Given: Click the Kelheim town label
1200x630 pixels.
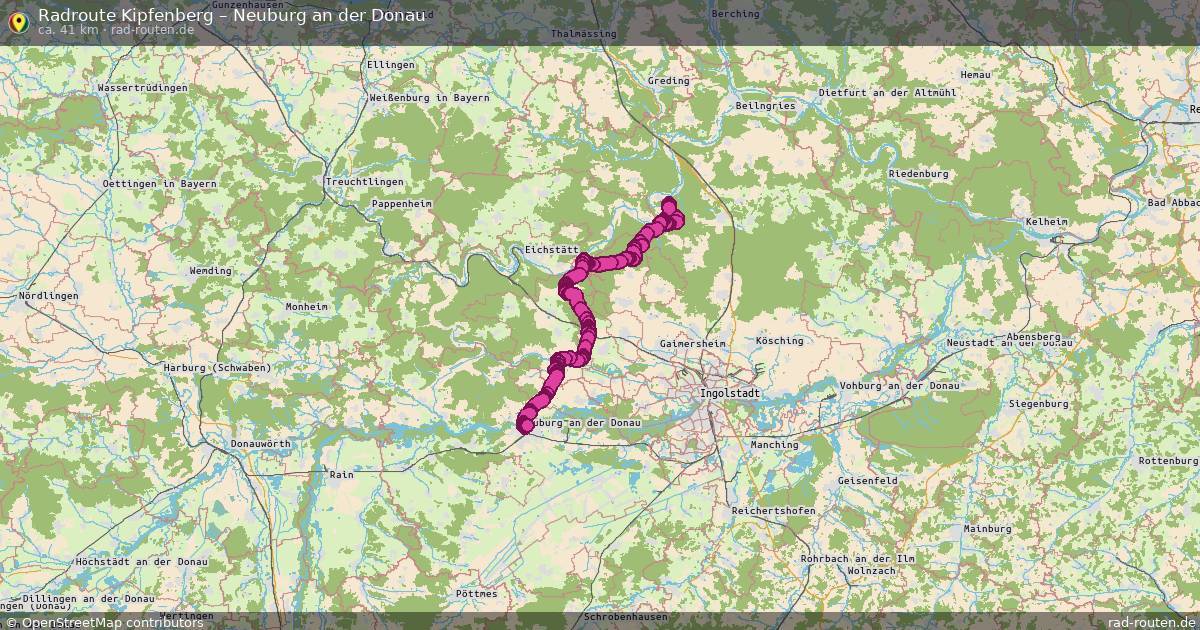Looking at the screenshot, I should [1047, 221].
